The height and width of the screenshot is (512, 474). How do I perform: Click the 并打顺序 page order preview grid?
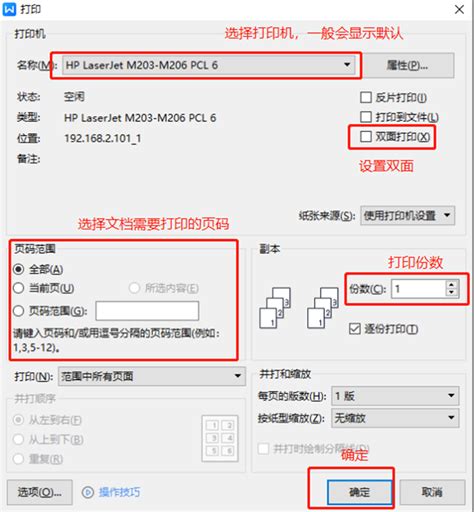[220, 438]
